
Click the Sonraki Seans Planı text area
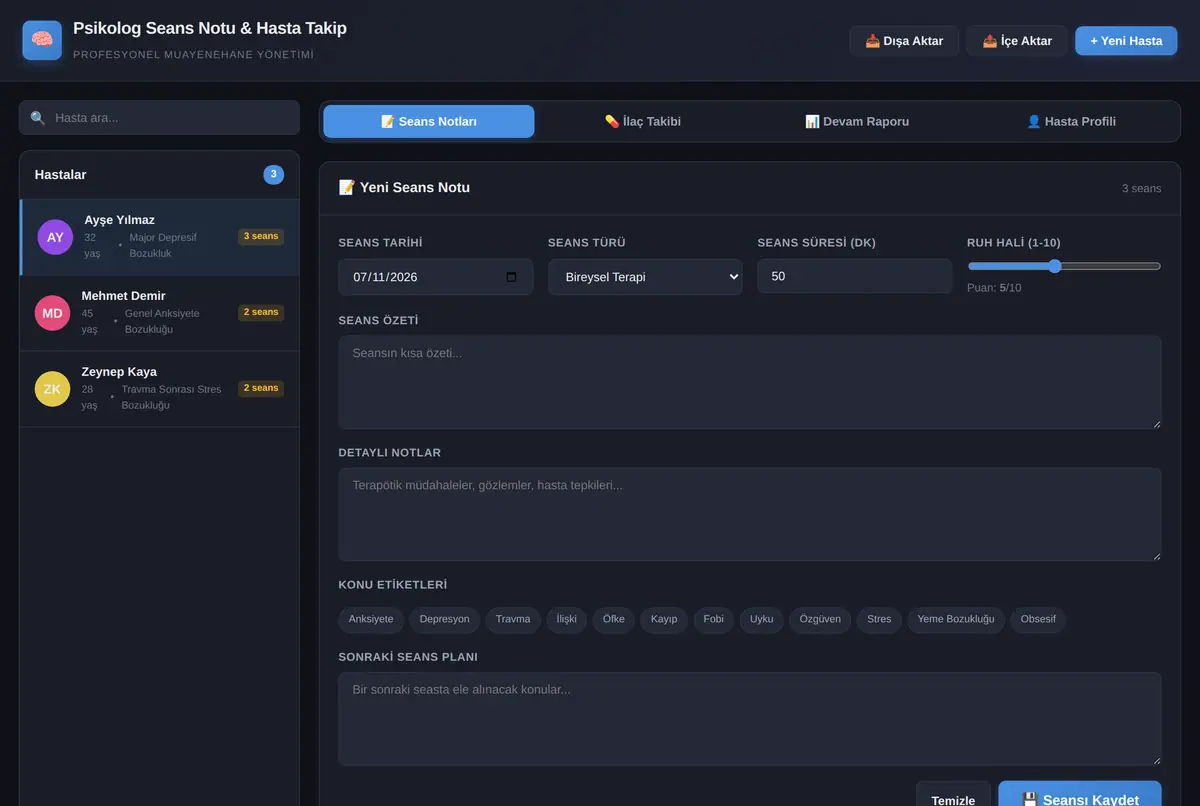pyautogui.click(x=750, y=719)
